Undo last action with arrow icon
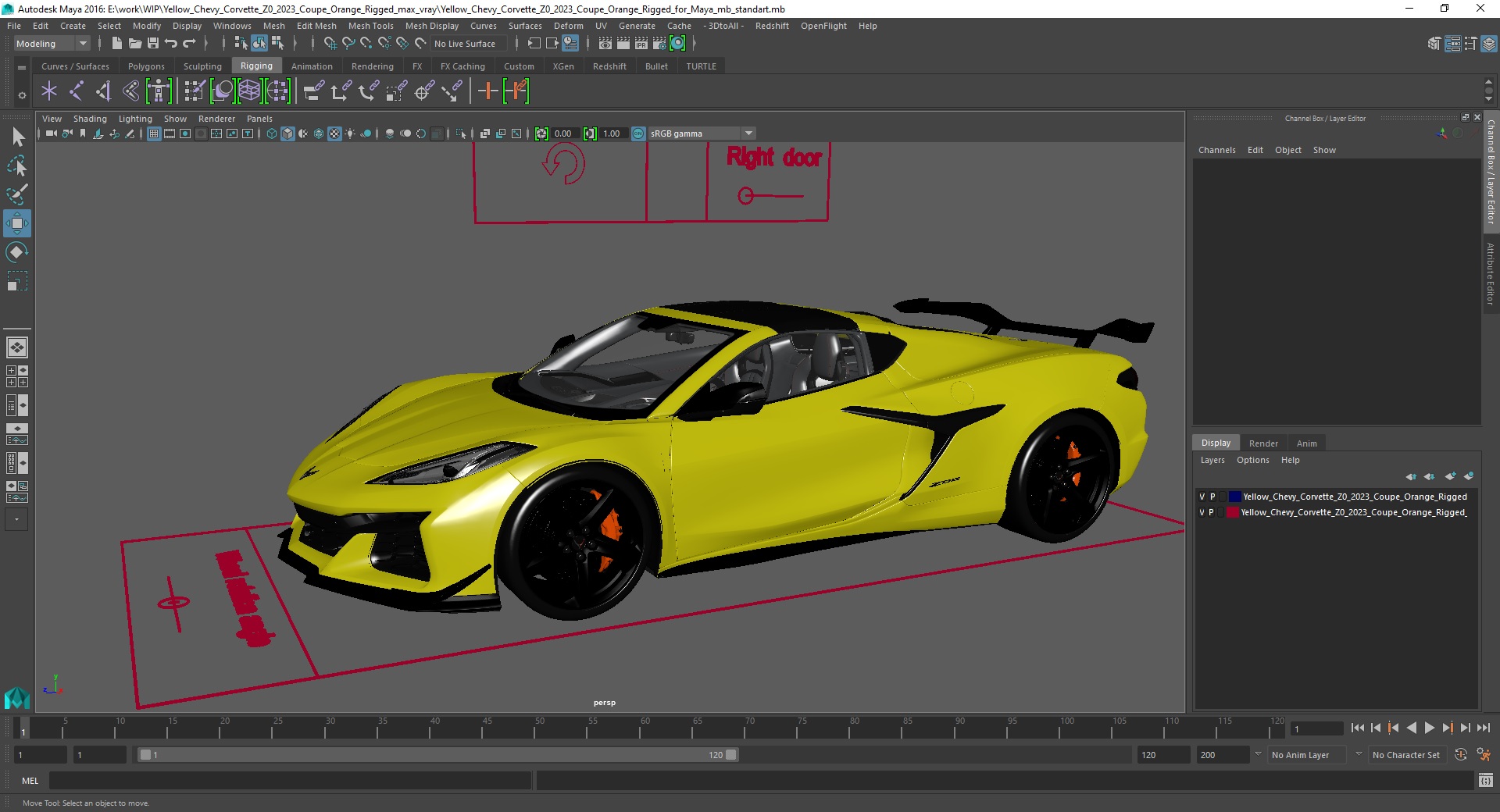This screenshot has width=1500, height=812. [x=171, y=44]
